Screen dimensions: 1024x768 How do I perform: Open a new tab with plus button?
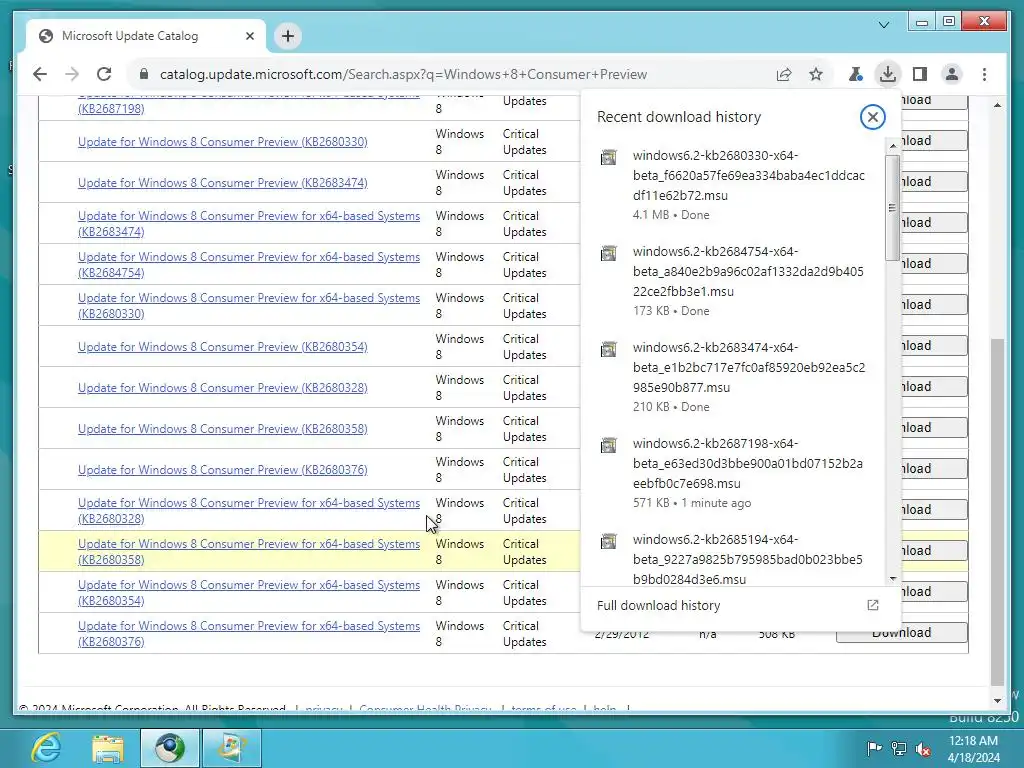pos(288,36)
